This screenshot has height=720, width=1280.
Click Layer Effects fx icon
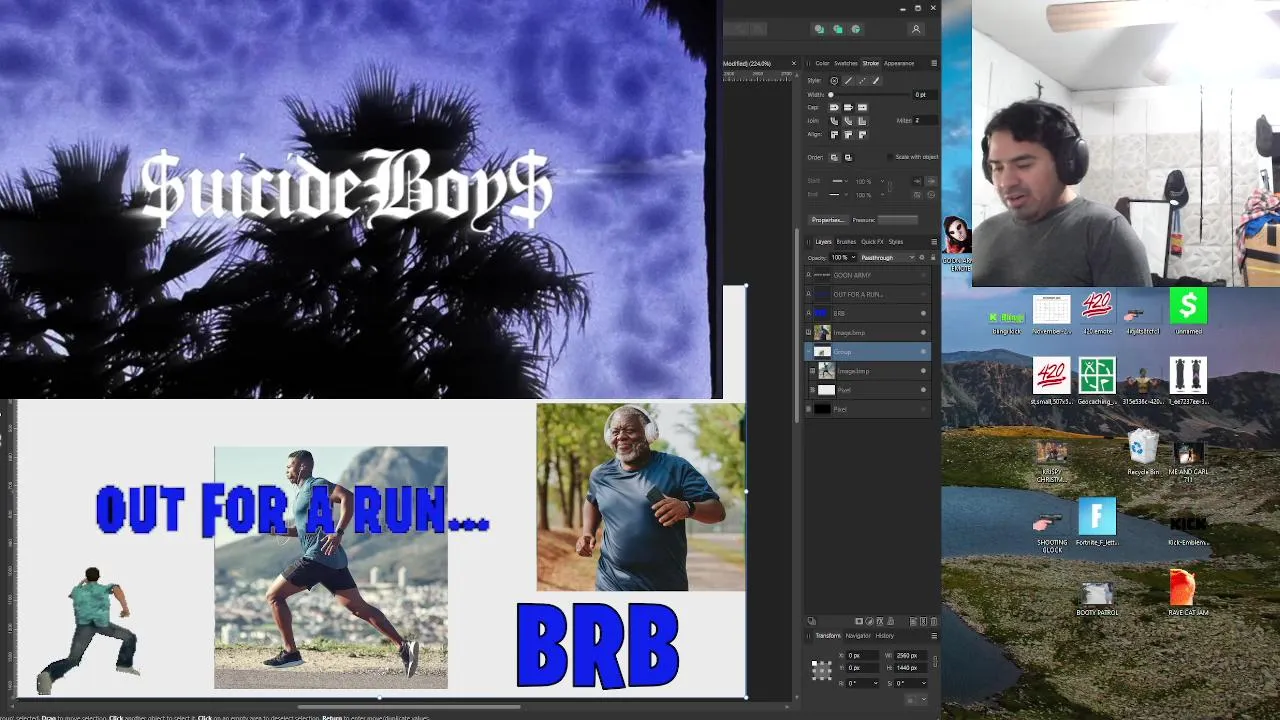[880, 621]
